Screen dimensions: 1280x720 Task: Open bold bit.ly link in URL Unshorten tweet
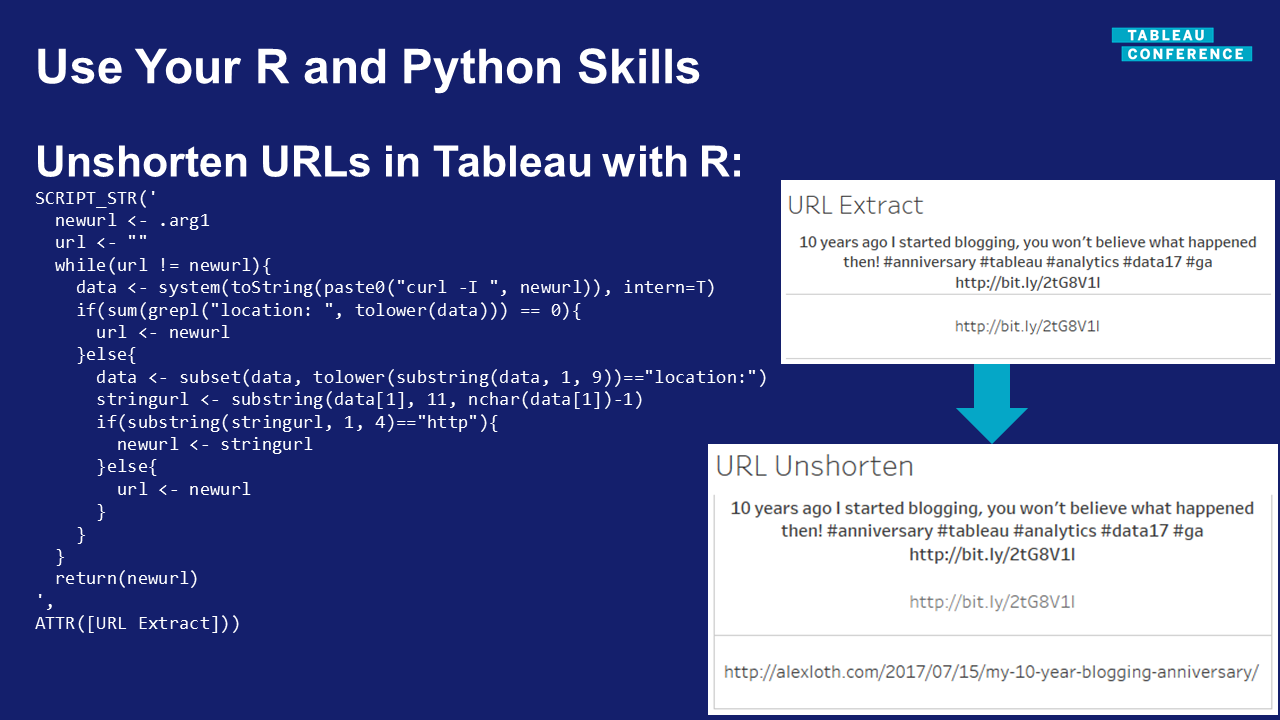pyautogui.click(x=992, y=554)
